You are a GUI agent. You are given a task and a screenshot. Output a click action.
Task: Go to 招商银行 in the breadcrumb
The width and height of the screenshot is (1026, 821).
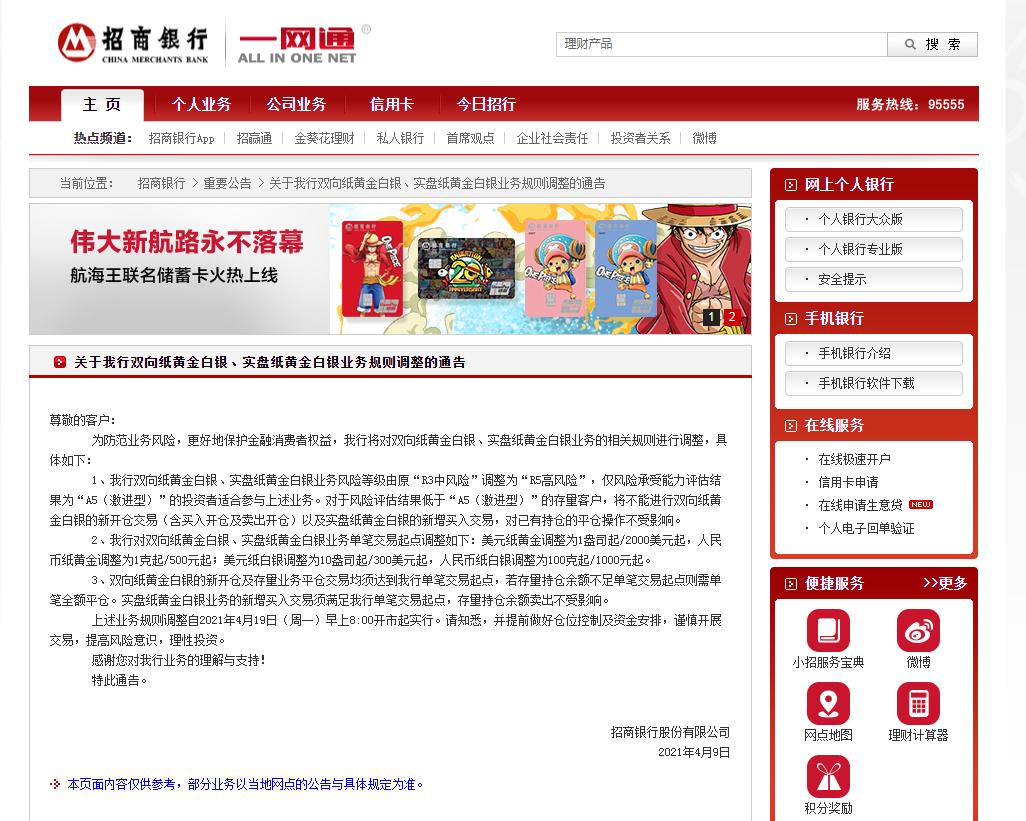click(162, 183)
